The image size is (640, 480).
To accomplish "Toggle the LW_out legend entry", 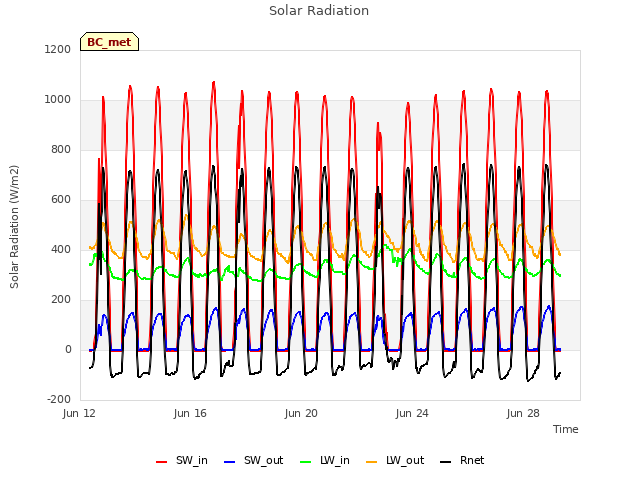I will coord(395,460).
